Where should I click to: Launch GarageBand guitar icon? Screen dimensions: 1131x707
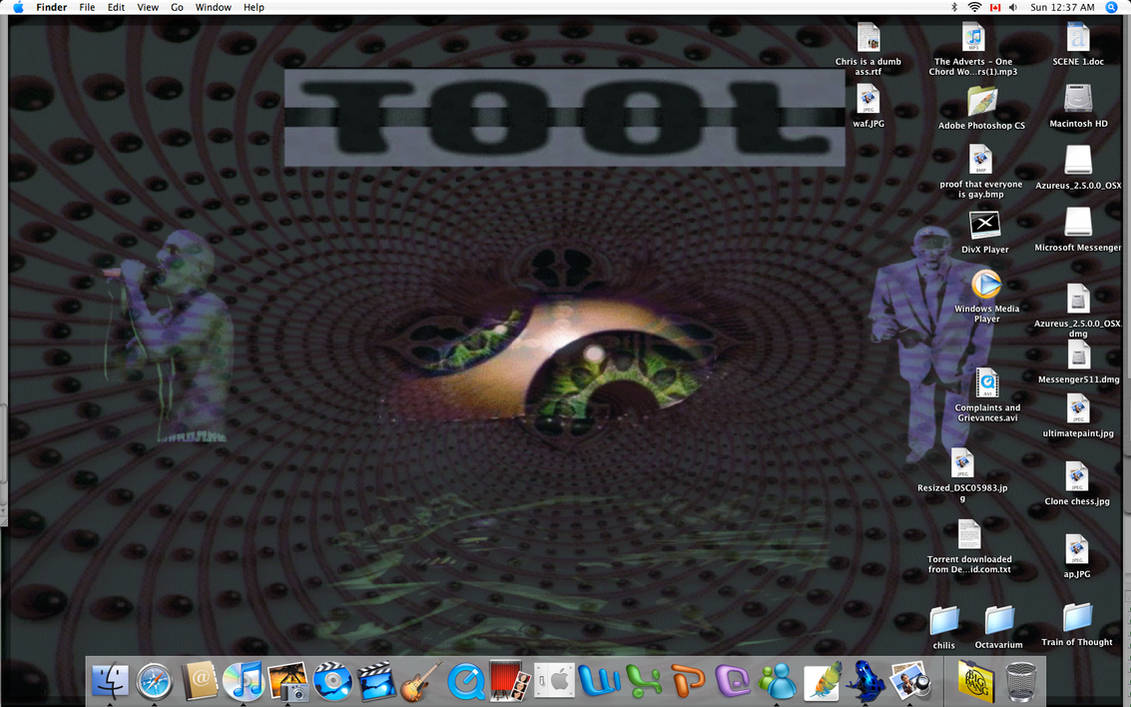point(421,681)
